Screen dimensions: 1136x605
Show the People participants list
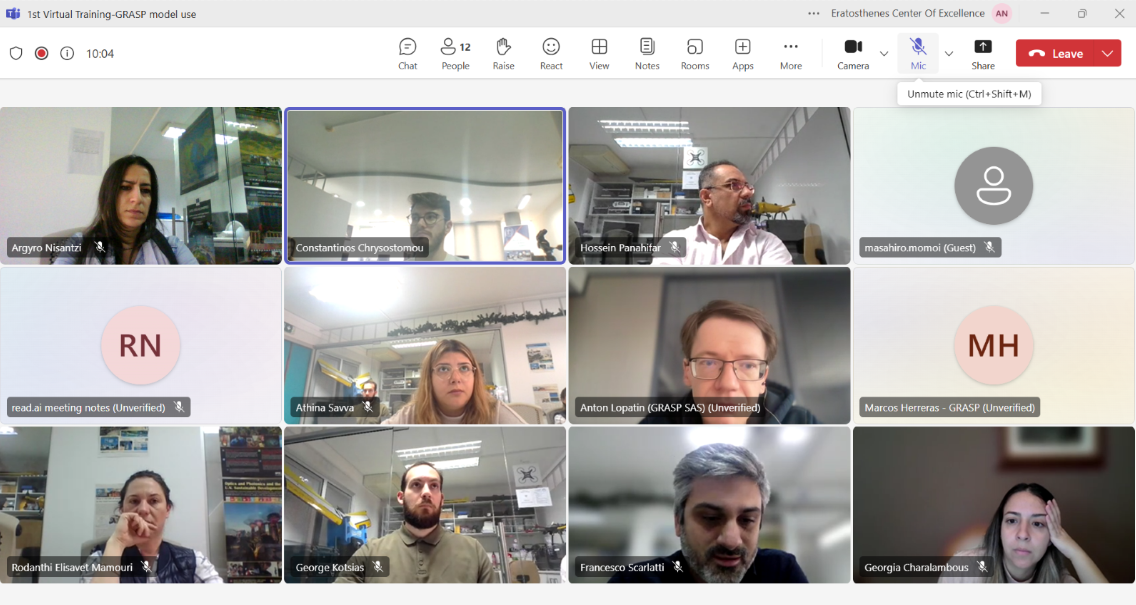click(x=455, y=53)
